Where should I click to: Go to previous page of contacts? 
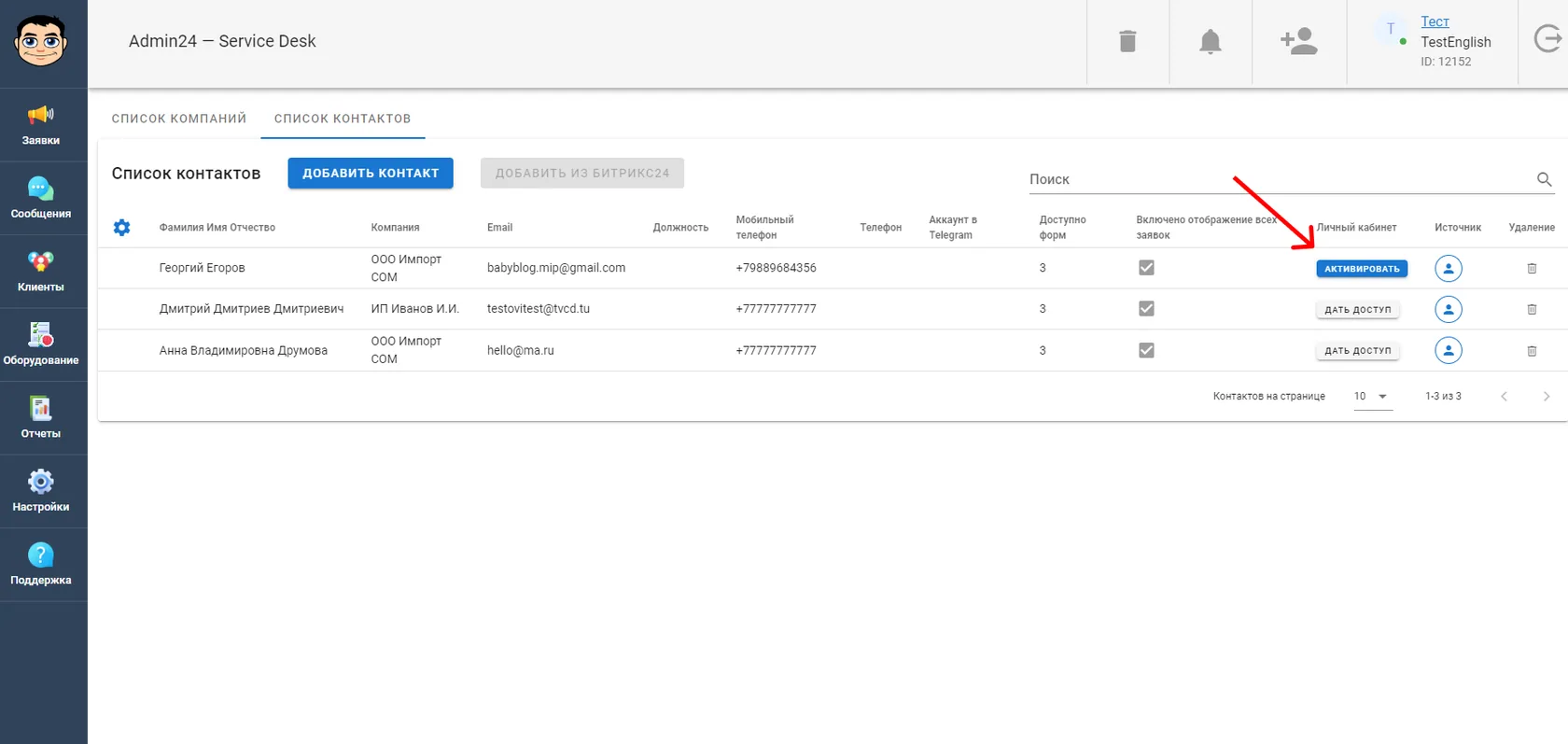coord(1505,397)
